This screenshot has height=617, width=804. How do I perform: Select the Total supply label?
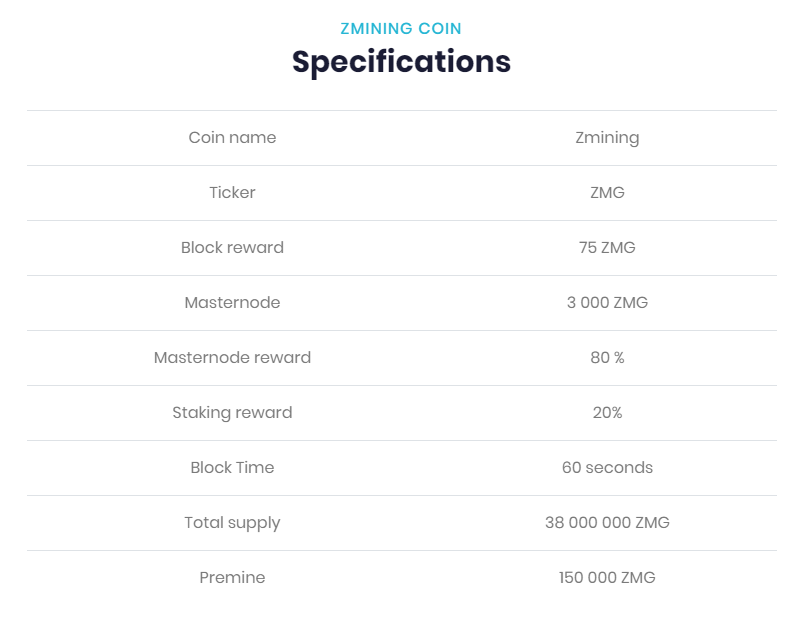[232, 523]
